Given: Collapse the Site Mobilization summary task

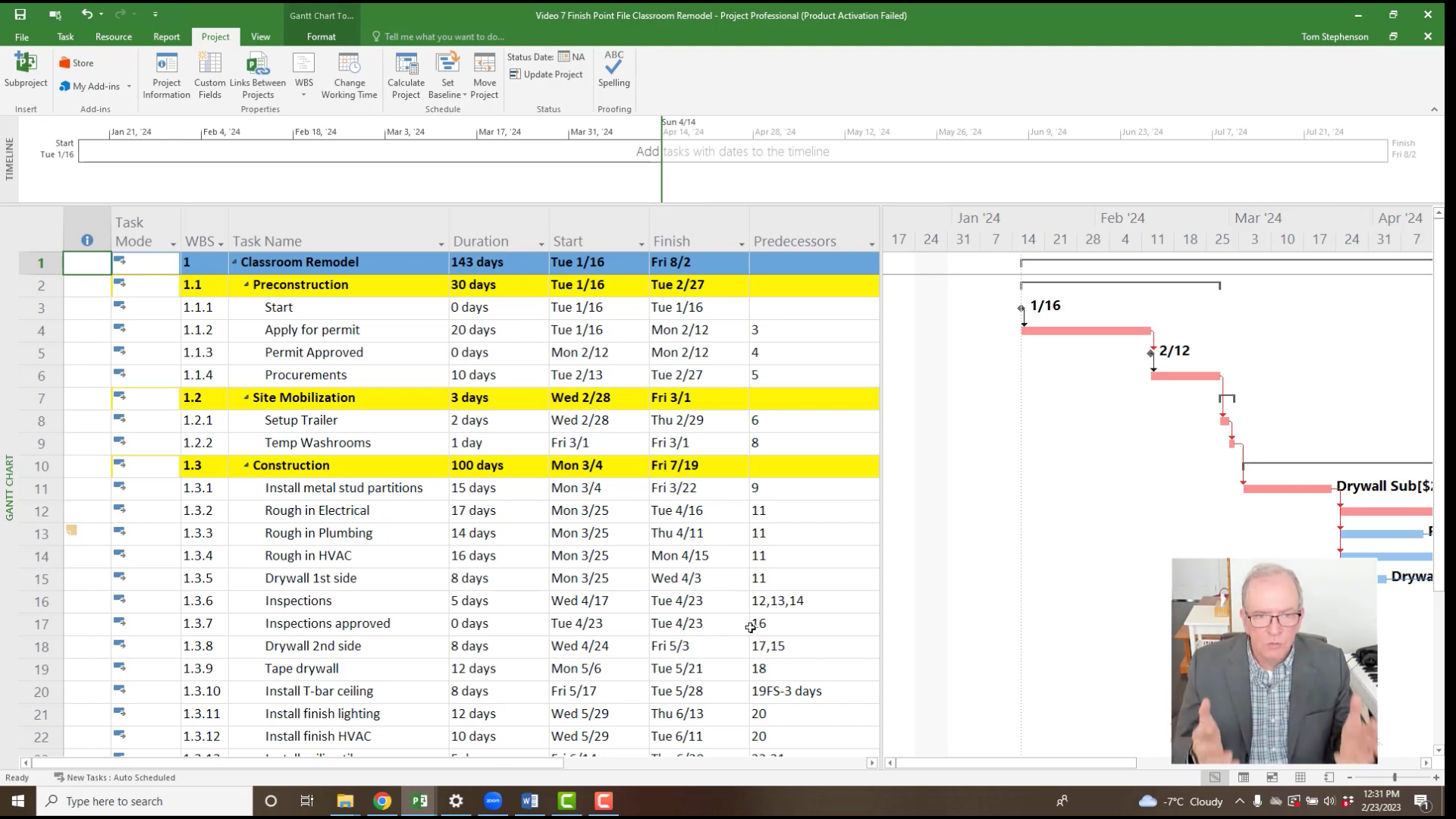Looking at the screenshot, I should [x=246, y=397].
